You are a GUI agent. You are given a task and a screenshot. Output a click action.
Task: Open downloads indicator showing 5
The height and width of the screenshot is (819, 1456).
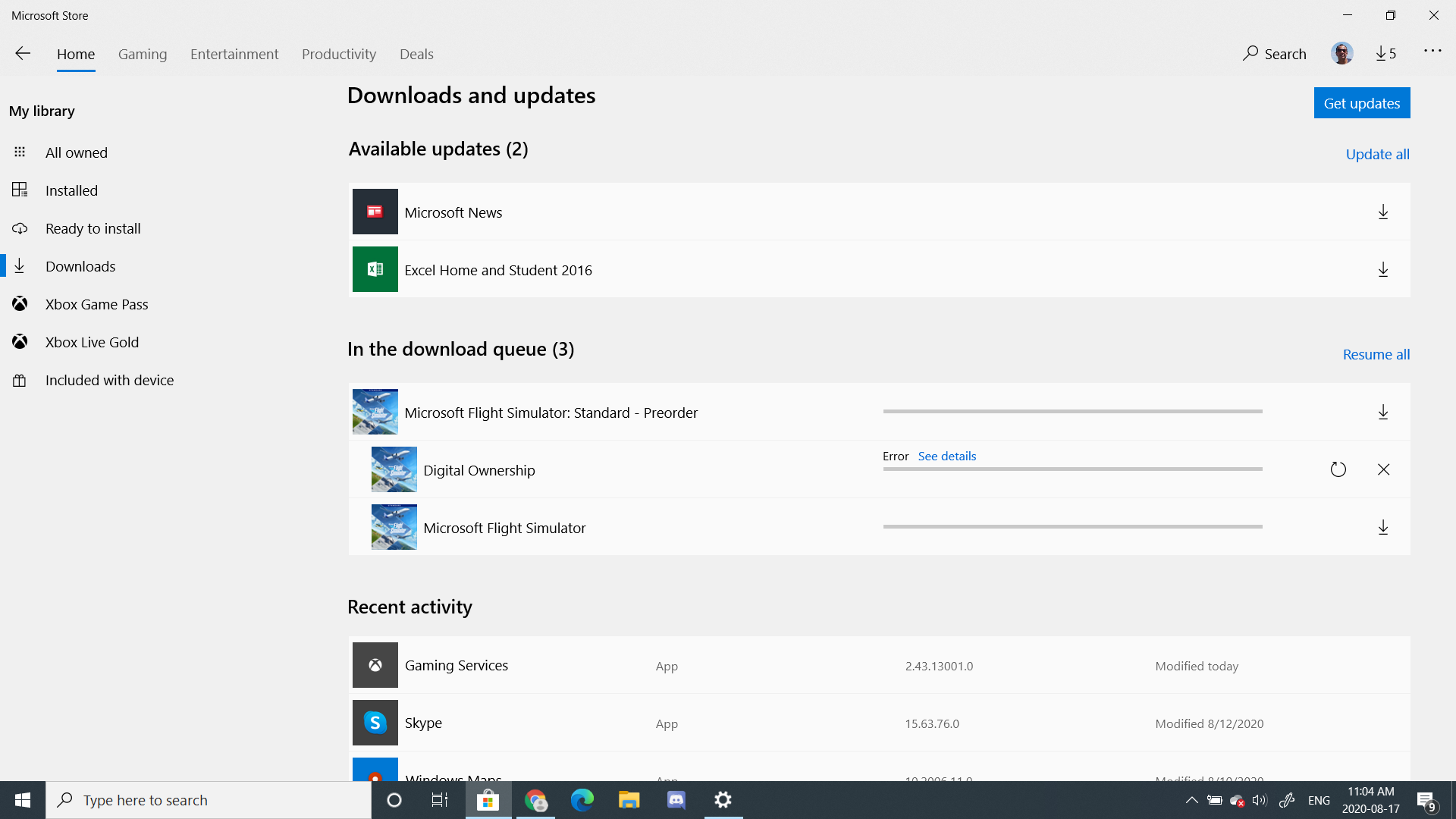coord(1385,54)
